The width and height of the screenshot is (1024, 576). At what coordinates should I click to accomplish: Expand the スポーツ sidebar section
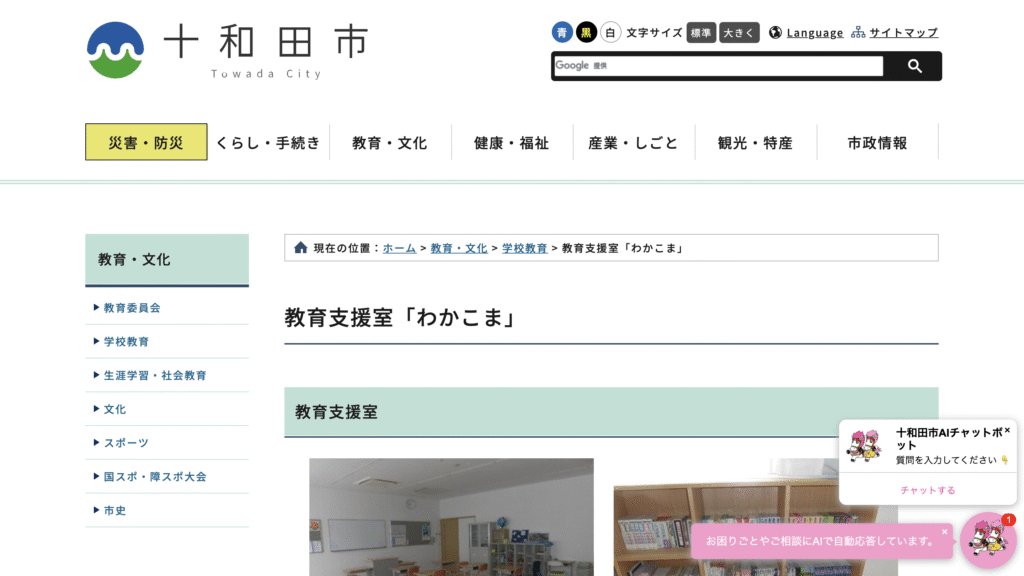tap(123, 442)
